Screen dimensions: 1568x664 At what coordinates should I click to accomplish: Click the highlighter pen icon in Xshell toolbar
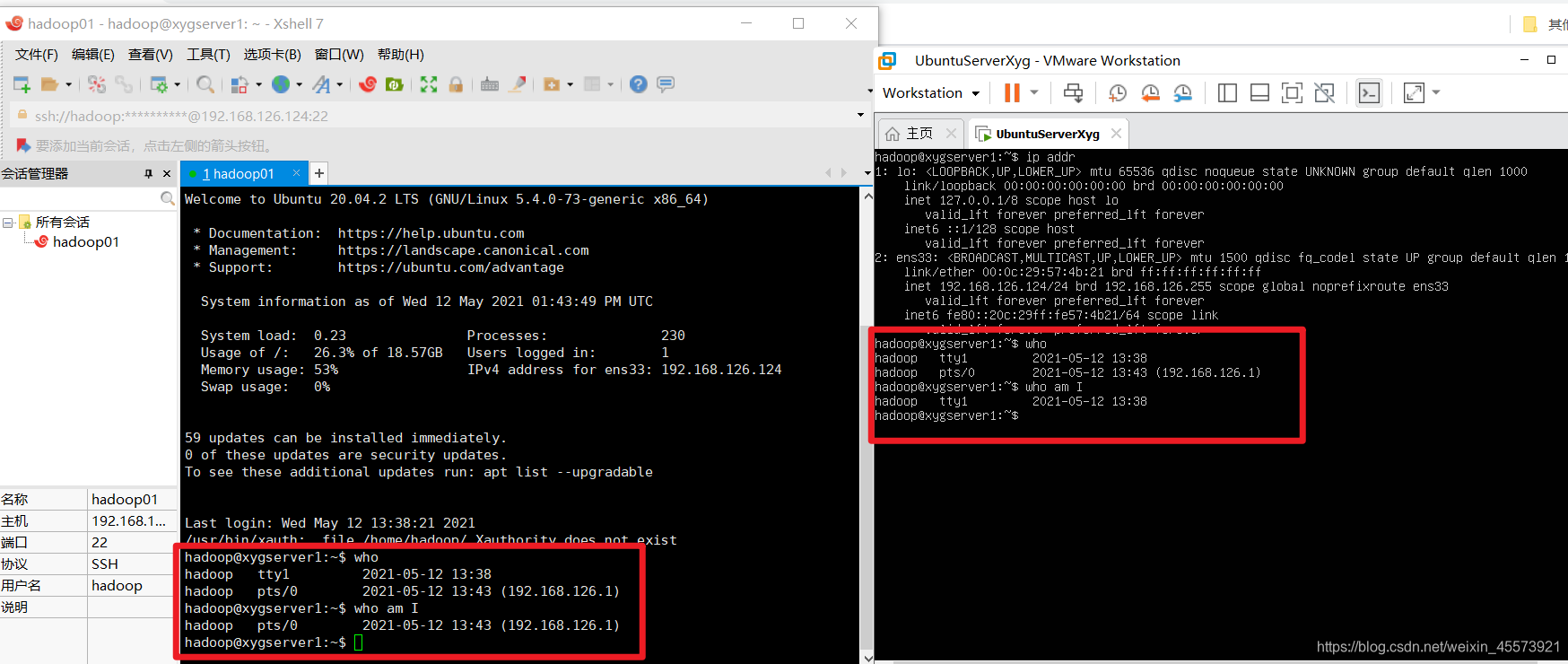(518, 84)
